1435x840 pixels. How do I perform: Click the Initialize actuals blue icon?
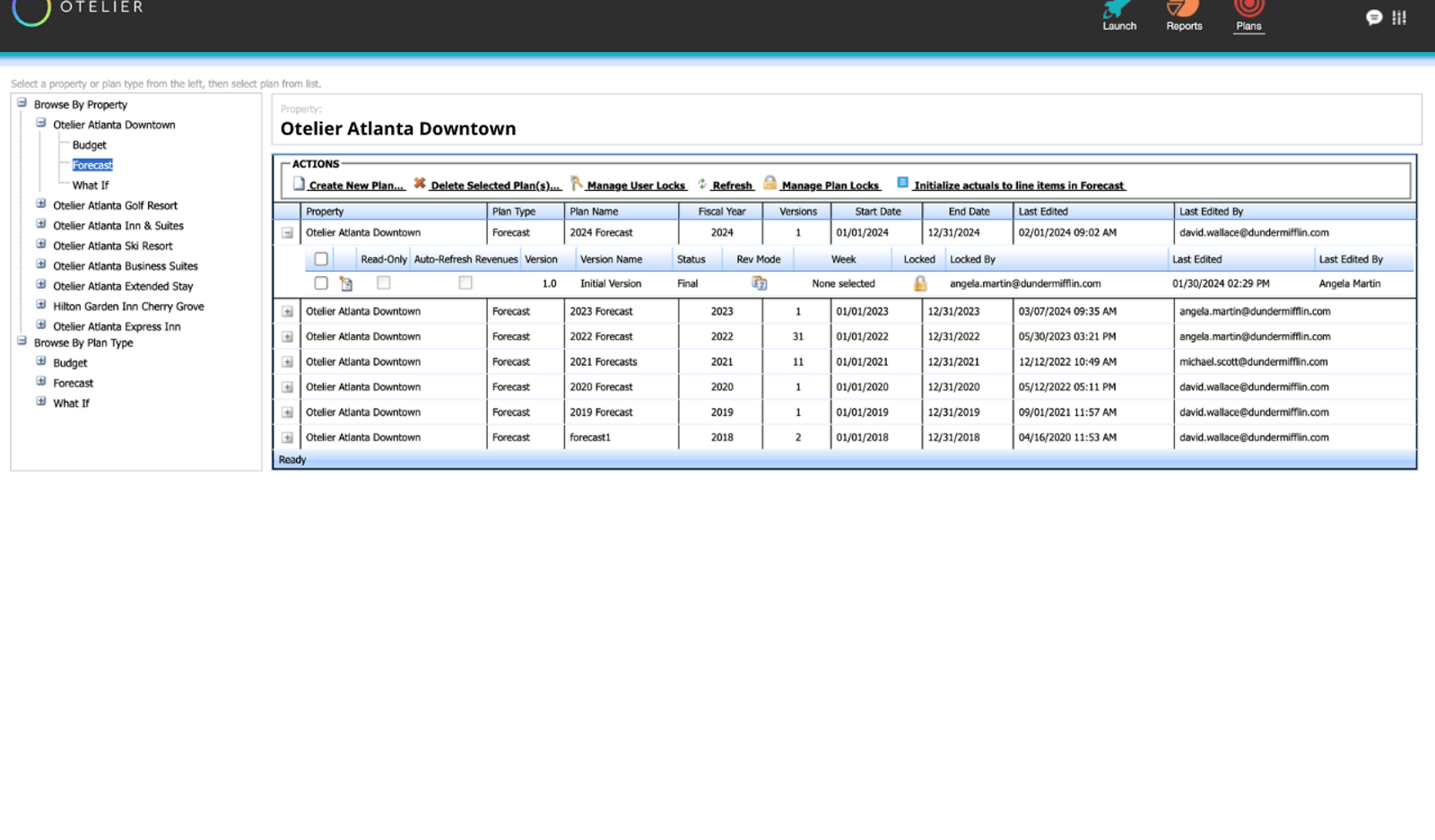(902, 182)
